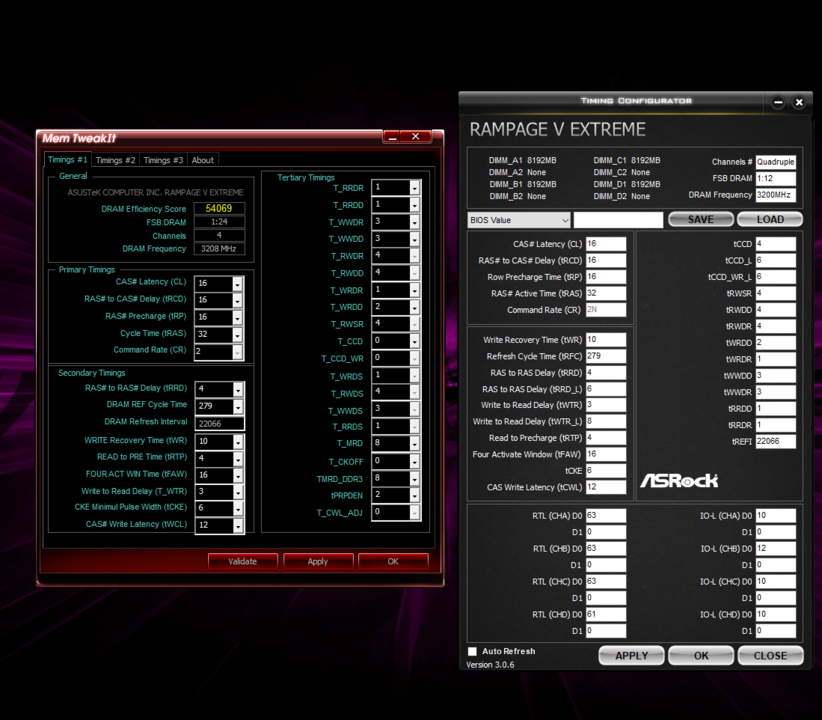Open the About tab in Mem TweakIt
Viewport: 822px width, 720px height.
[x=202, y=160]
